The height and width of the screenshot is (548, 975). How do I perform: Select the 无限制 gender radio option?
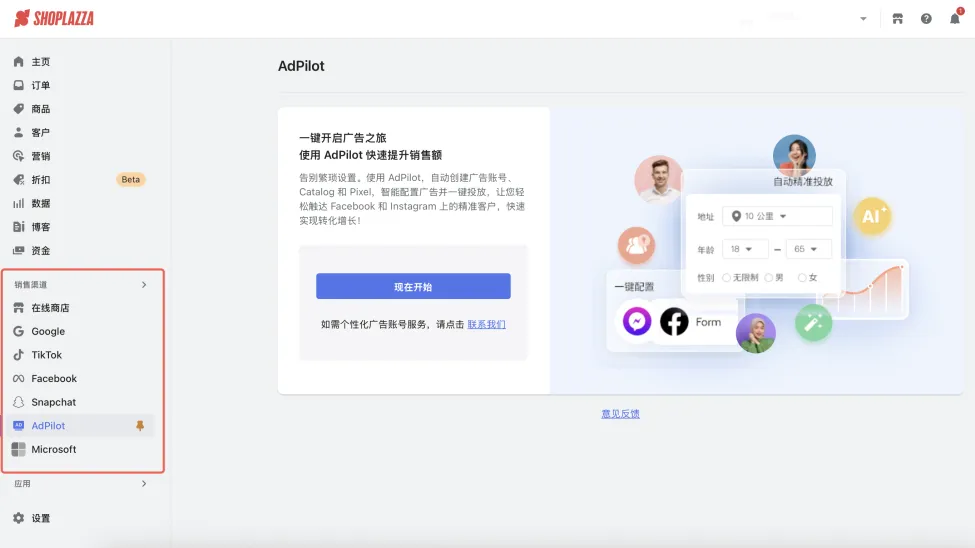pyautogui.click(x=726, y=278)
